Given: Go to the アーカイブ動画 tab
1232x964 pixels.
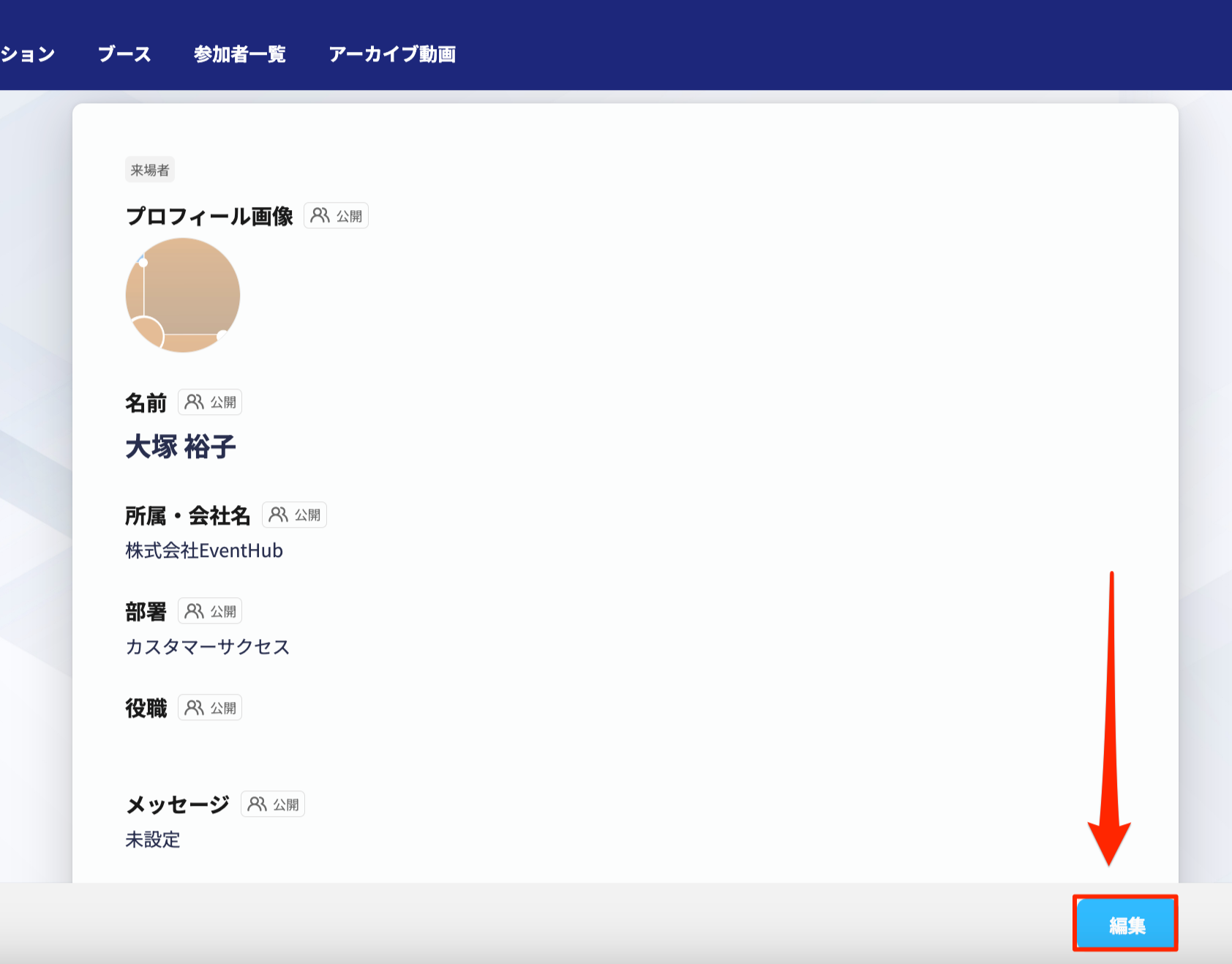Looking at the screenshot, I should point(392,54).
